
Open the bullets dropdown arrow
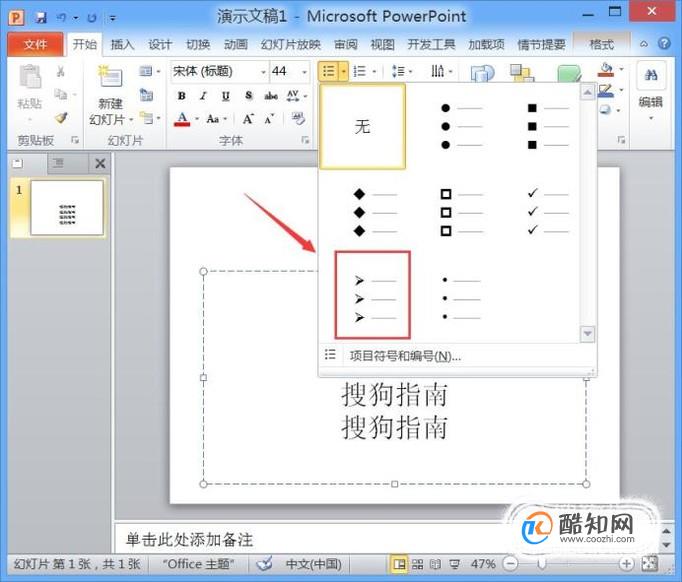tap(344, 71)
